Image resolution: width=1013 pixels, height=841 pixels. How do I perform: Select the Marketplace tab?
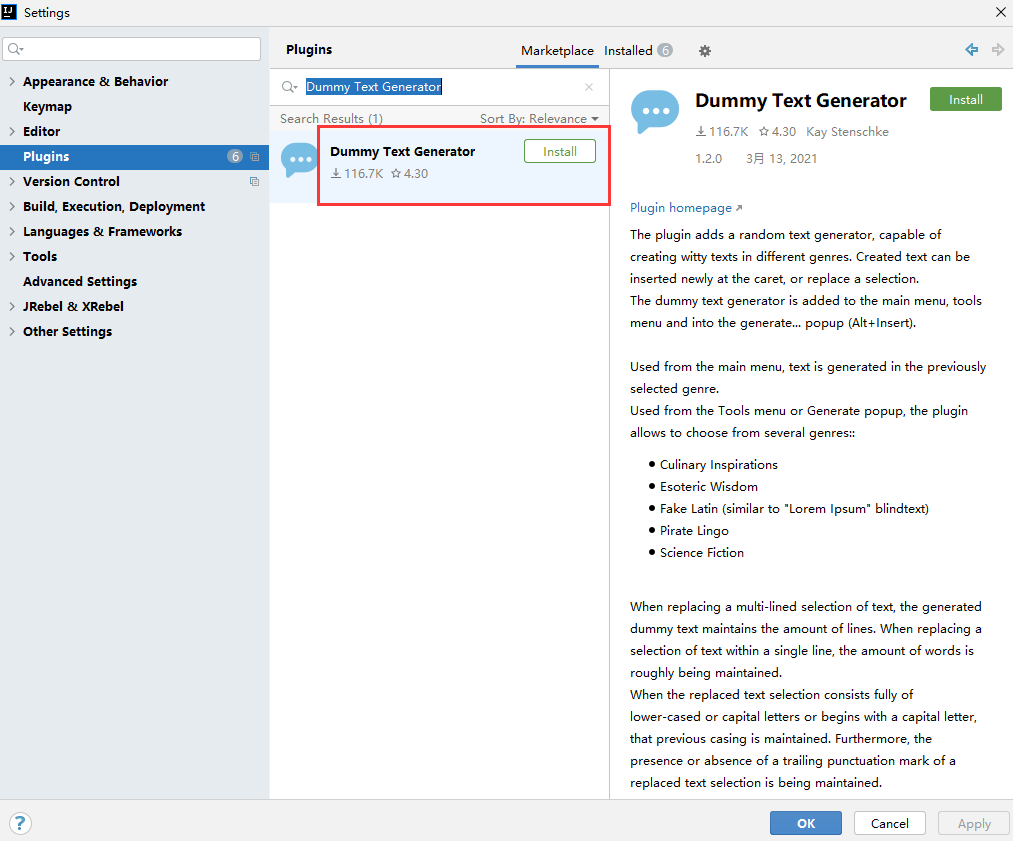point(557,50)
